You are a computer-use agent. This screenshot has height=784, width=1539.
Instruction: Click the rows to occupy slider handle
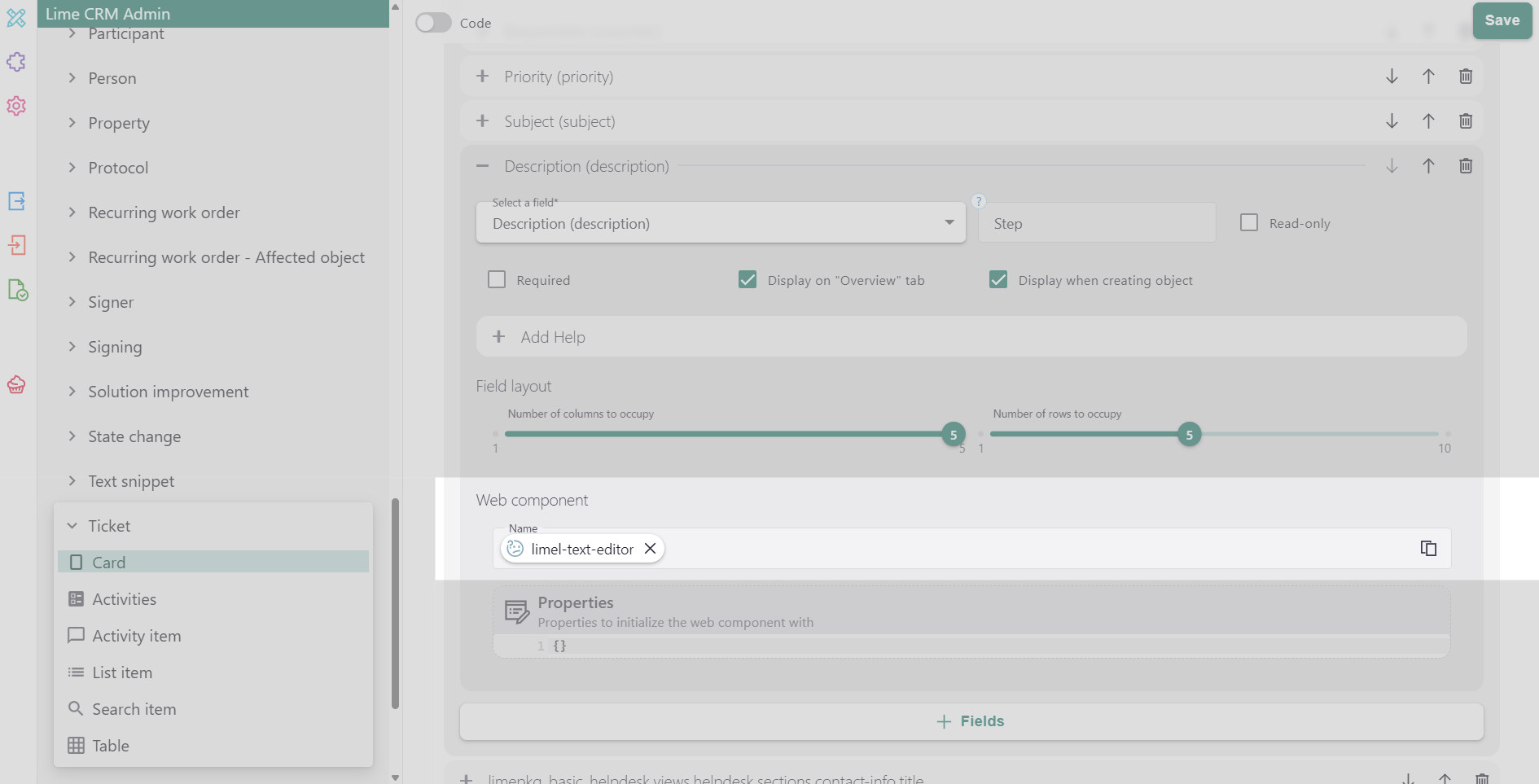click(x=1189, y=435)
